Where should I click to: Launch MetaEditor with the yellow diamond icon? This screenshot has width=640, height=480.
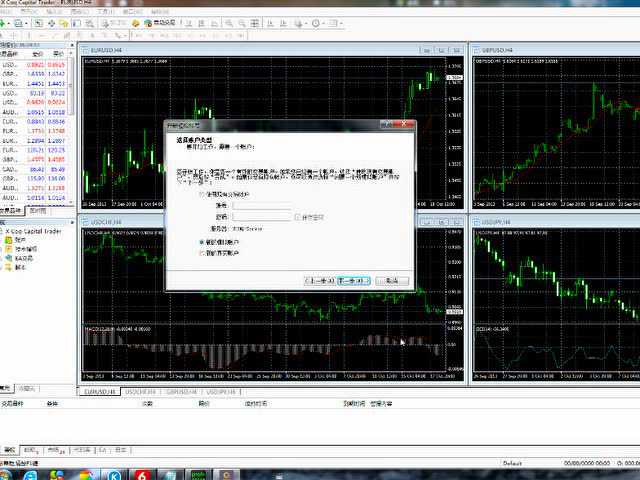pyautogui.click(x=136, y=24)
